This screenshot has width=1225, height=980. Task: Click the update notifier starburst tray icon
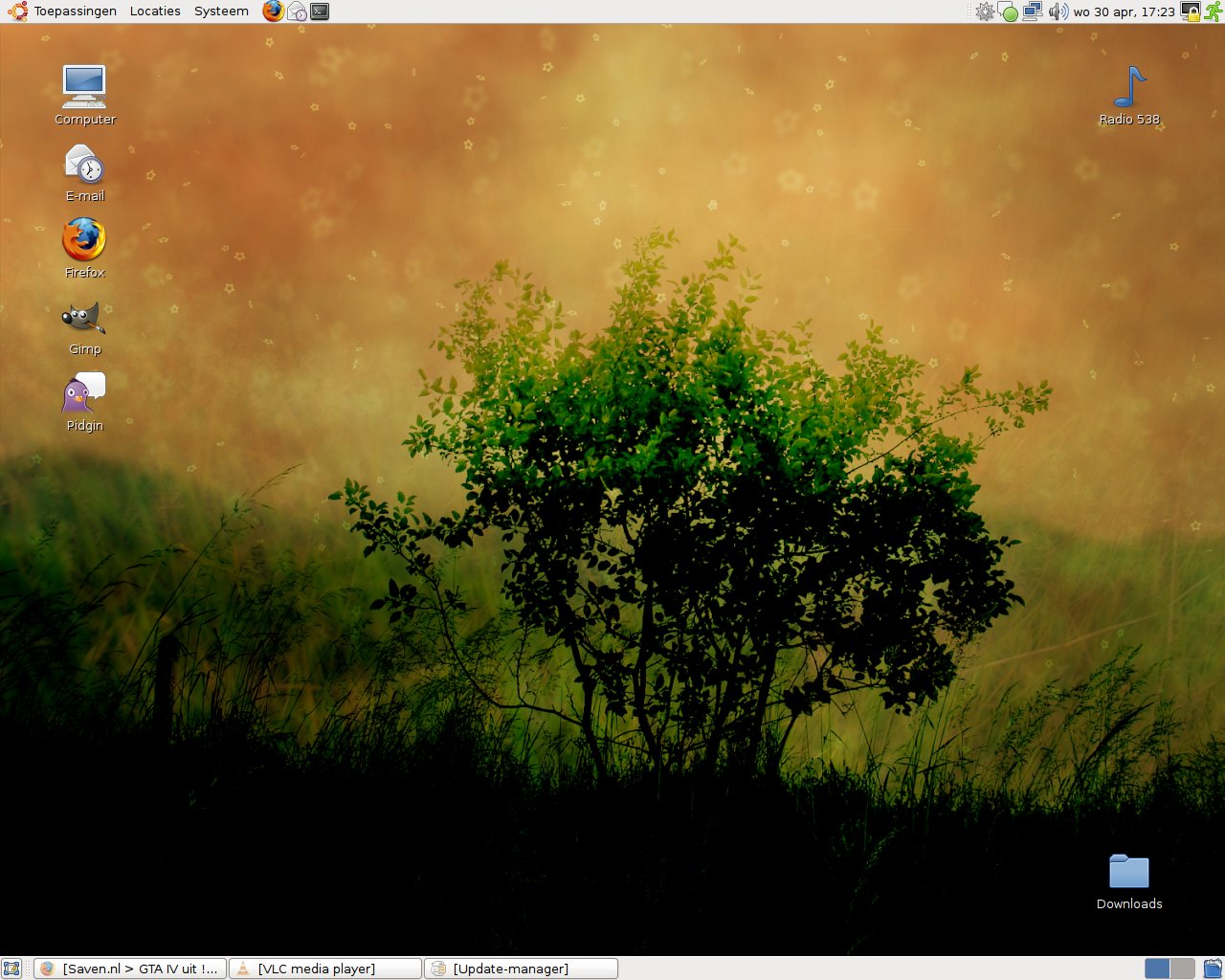(x=985, y=11)
